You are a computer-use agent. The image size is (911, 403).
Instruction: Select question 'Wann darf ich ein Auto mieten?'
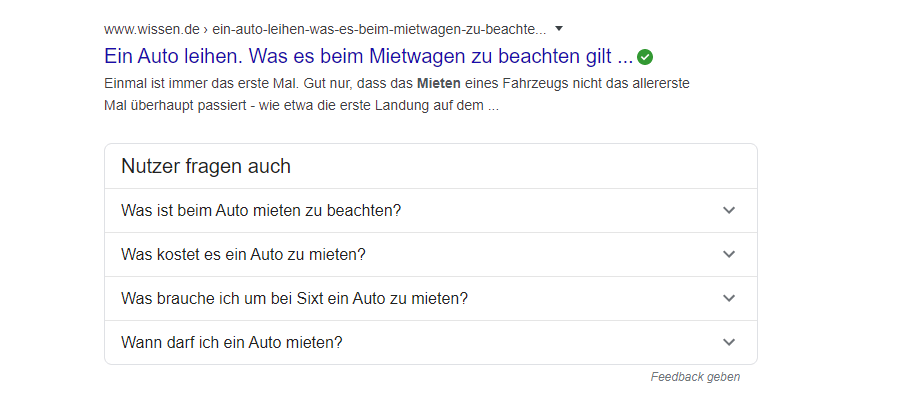pos(431,343)
